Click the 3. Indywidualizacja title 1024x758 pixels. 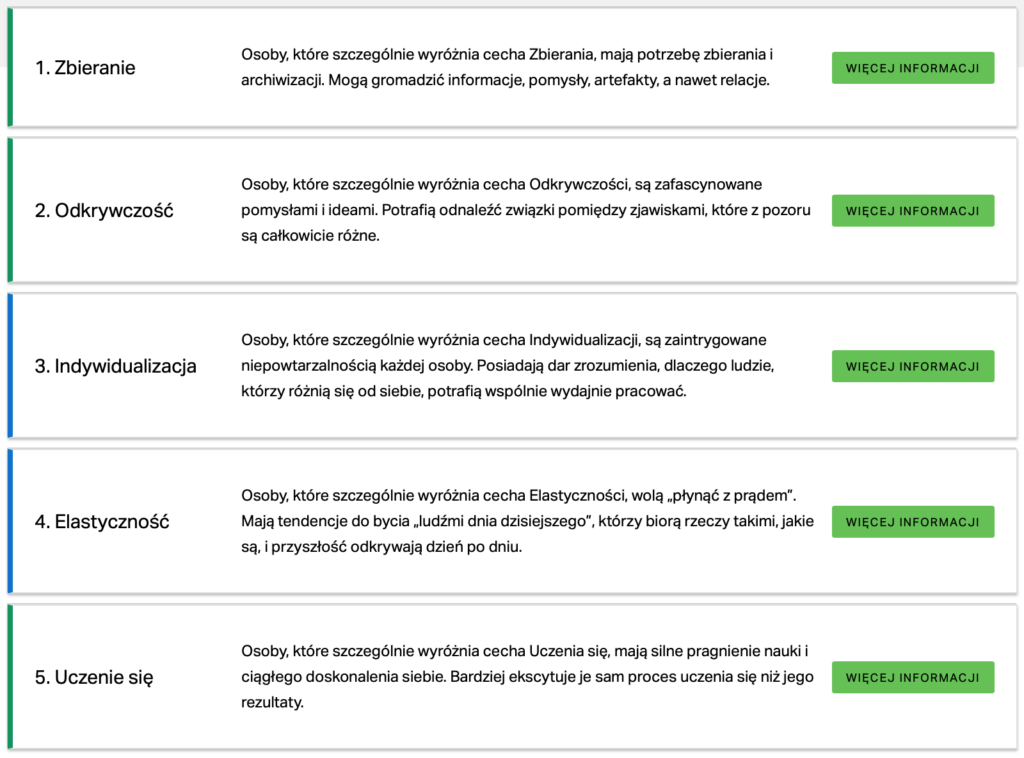click(x=116, y=366)
